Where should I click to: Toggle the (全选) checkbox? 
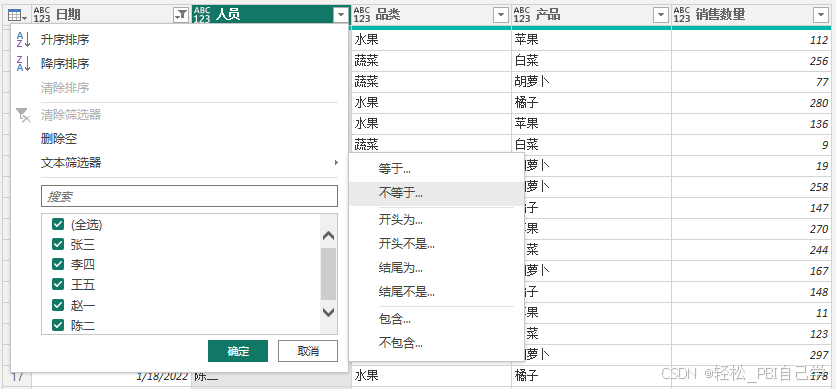[58, 224]
